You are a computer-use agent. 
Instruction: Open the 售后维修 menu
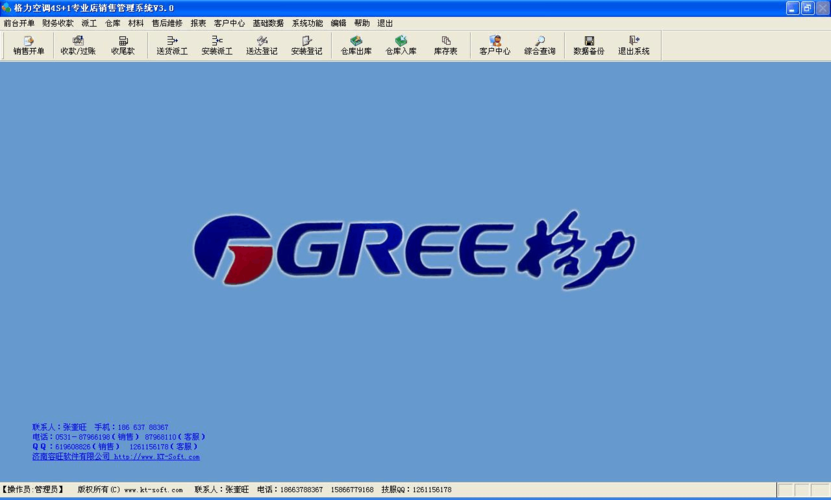point(167,23)
